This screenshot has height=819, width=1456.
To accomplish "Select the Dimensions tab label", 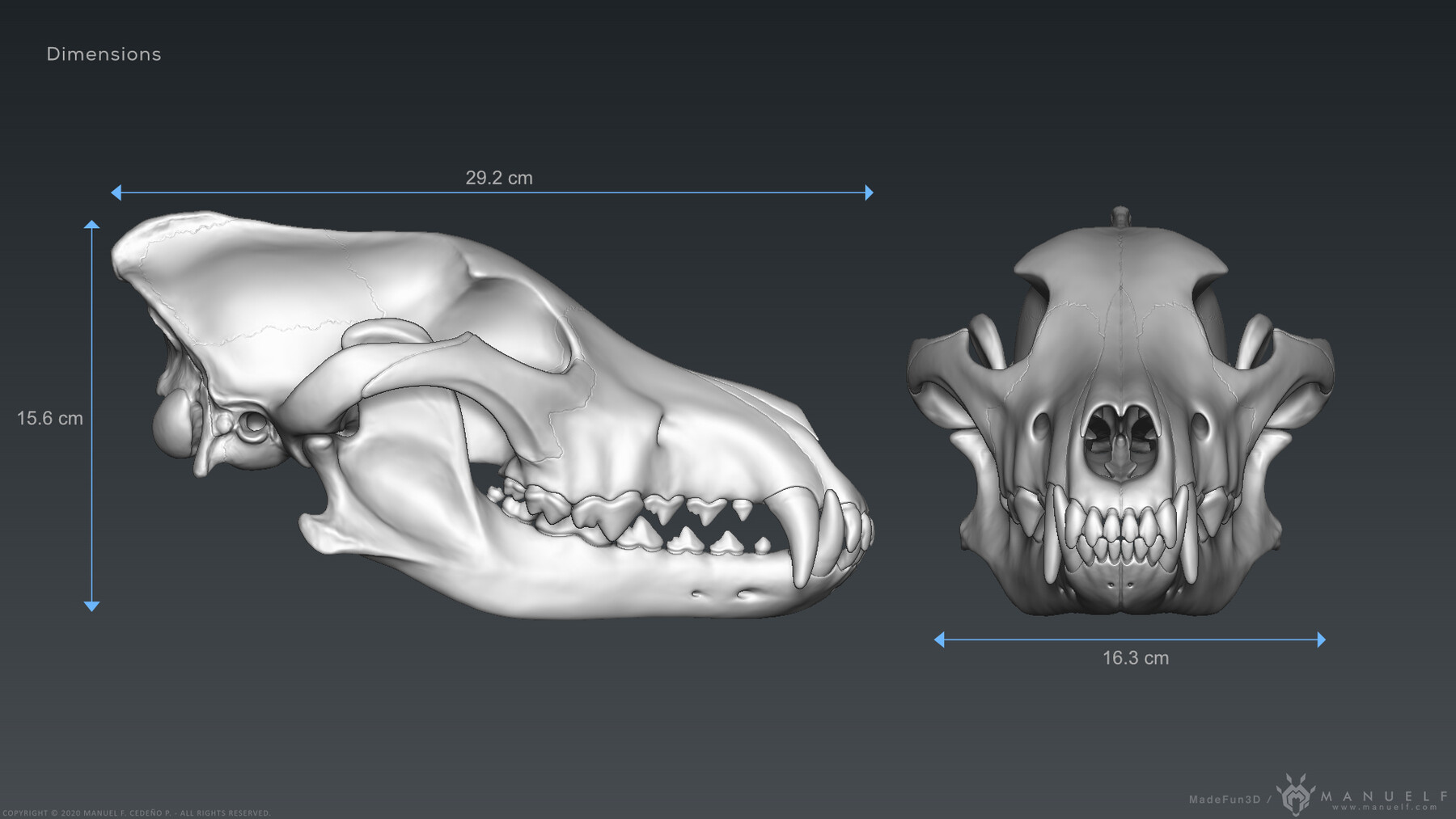I will [104, 54].
